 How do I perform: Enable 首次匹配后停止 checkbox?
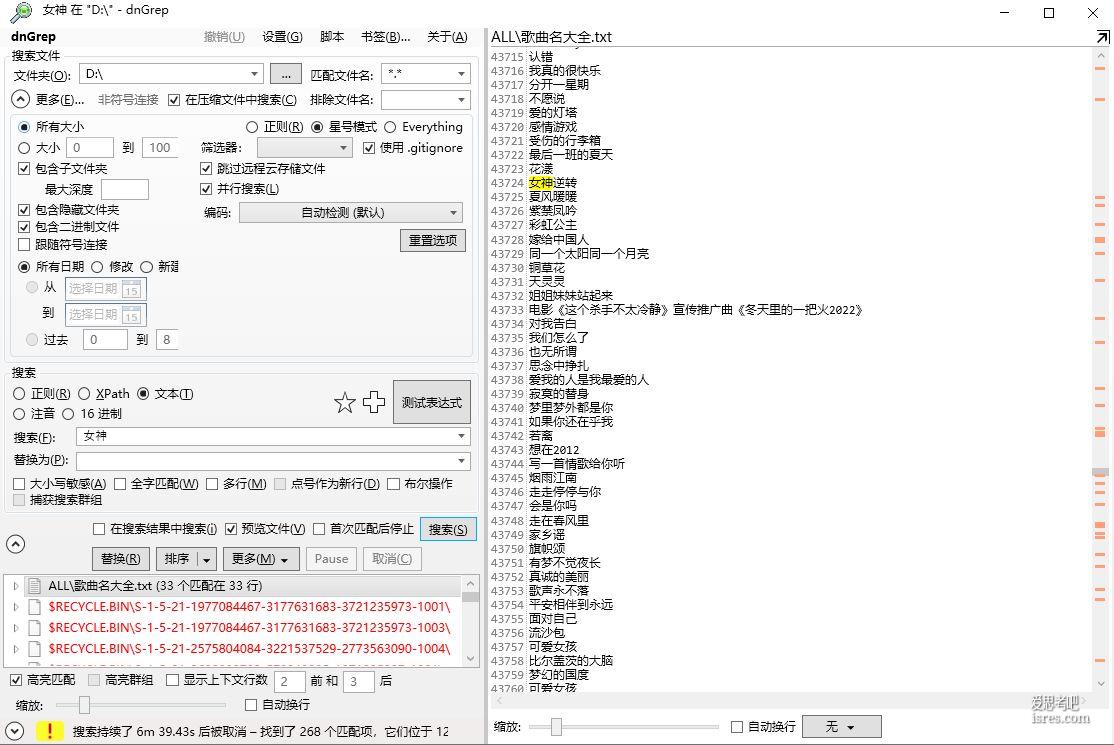point(319,529)
